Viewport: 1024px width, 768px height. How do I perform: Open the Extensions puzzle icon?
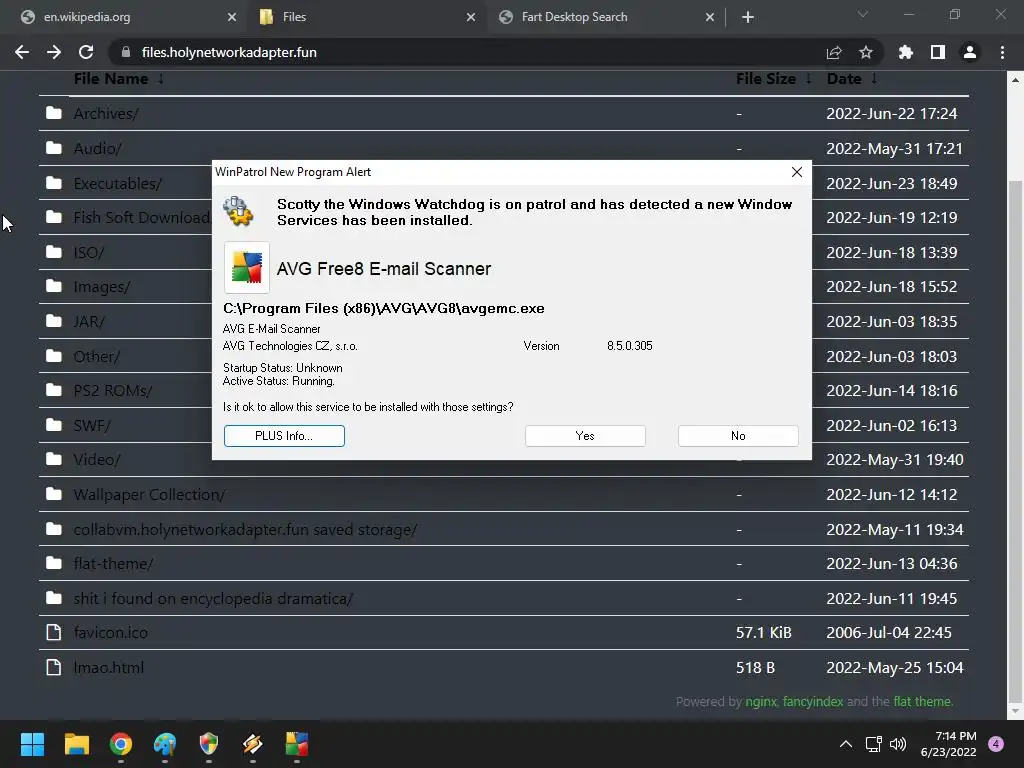click(906, 52)
